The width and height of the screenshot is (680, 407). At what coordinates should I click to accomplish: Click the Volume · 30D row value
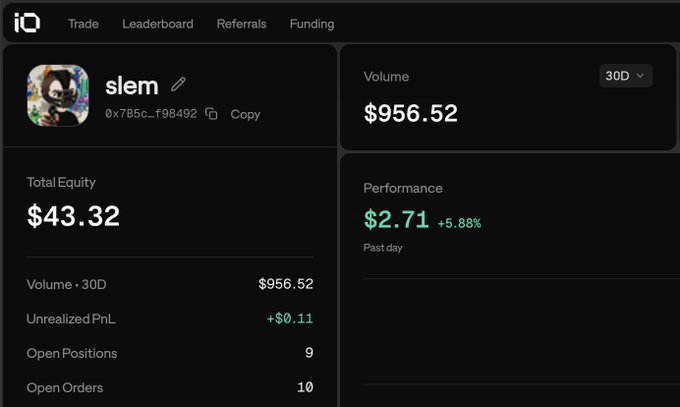tap(286, 284)
